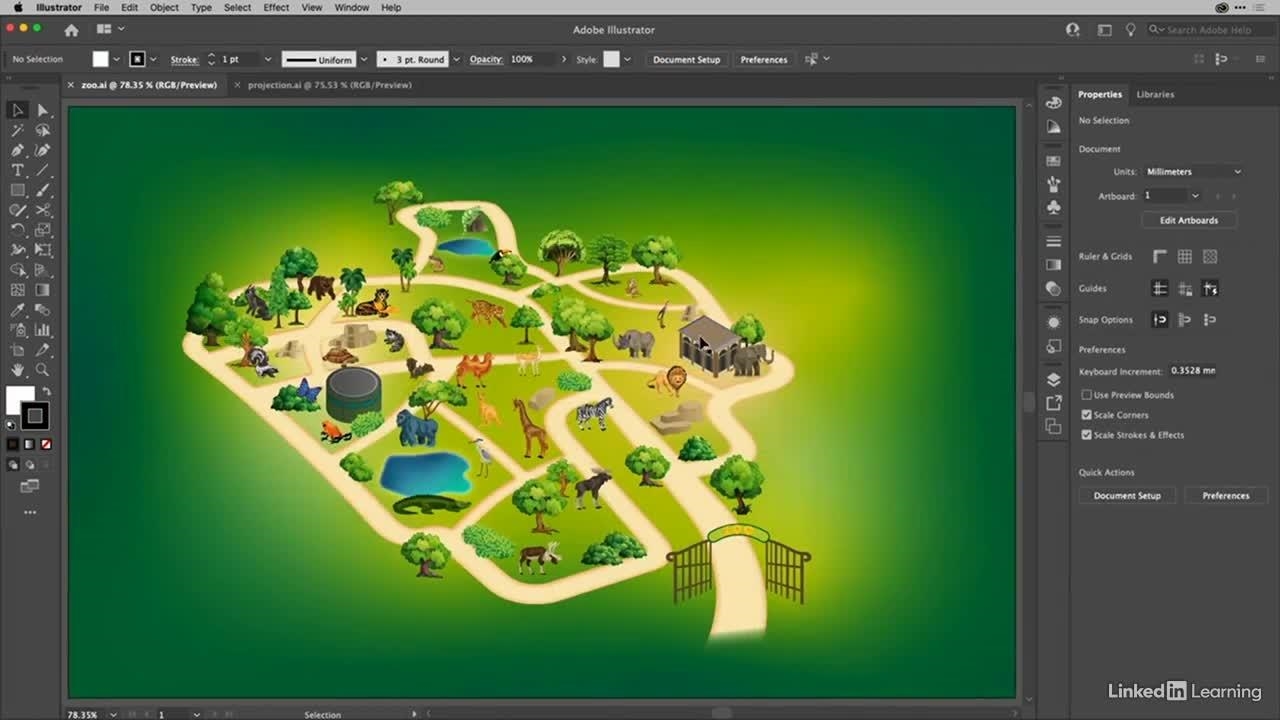Click the Edit Artboards button
Viewport: 1280px width, 720px height.
[x=1188, y=220]
